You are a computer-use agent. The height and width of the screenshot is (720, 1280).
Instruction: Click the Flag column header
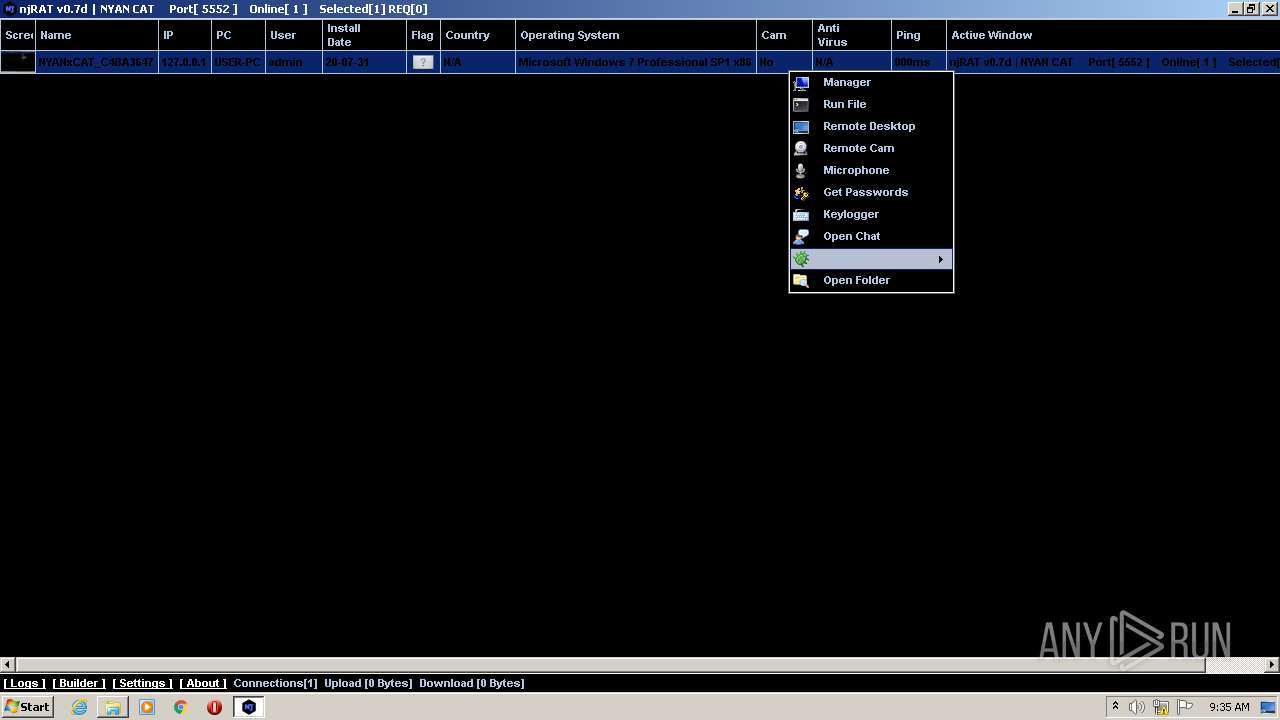423,35
